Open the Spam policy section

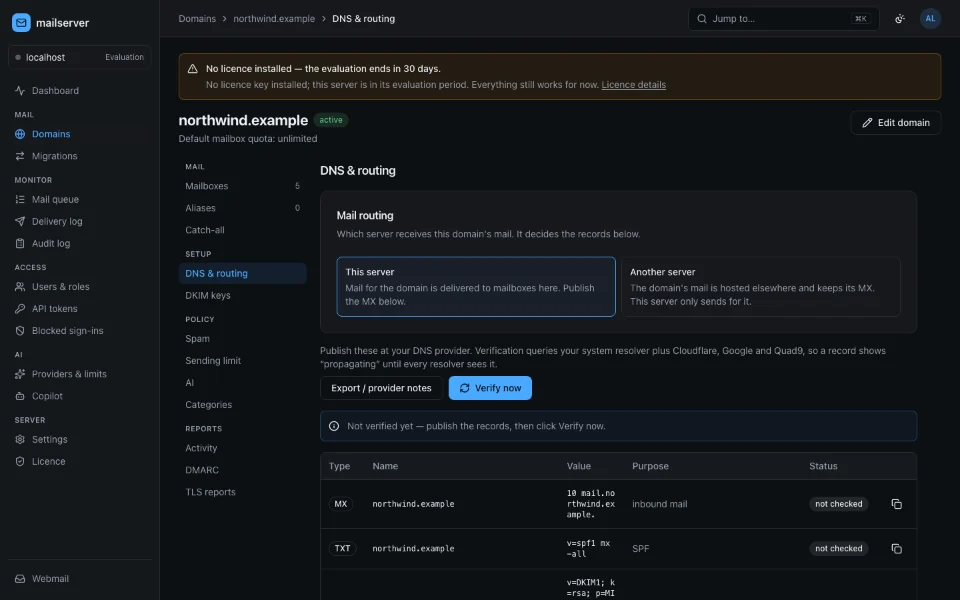242,339
